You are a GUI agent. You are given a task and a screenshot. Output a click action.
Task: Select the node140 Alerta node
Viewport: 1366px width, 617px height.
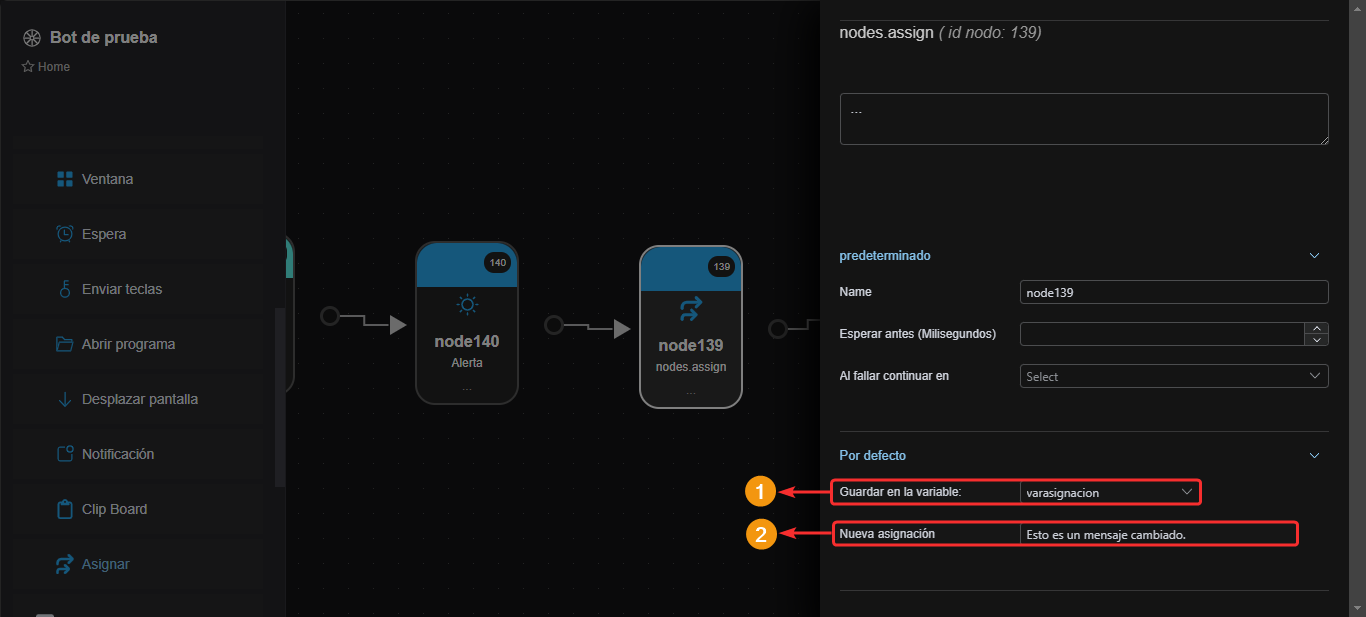467,323
